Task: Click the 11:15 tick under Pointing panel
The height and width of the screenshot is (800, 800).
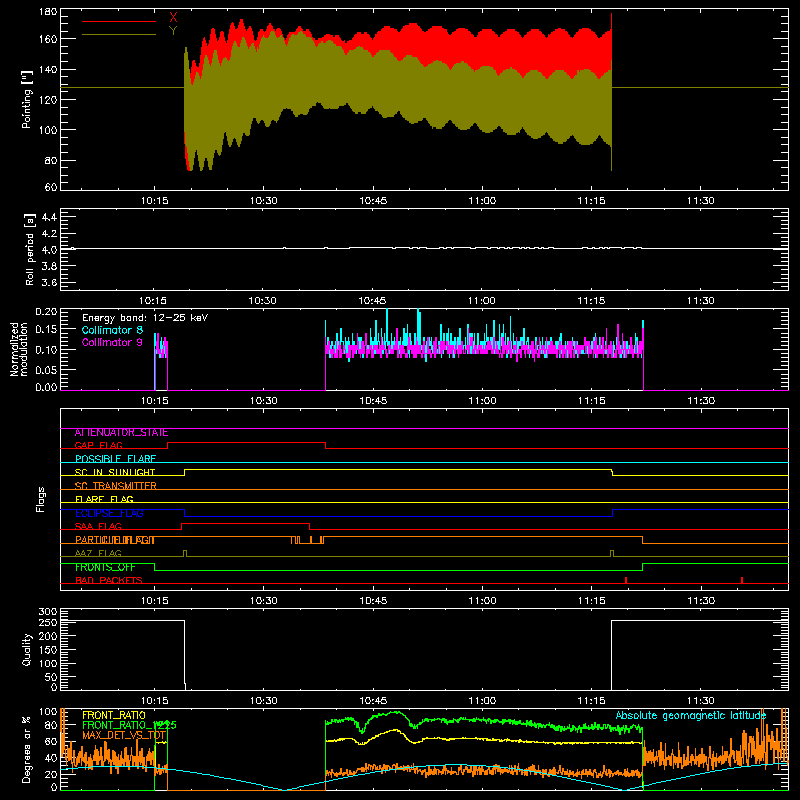Action: [591, 201]
